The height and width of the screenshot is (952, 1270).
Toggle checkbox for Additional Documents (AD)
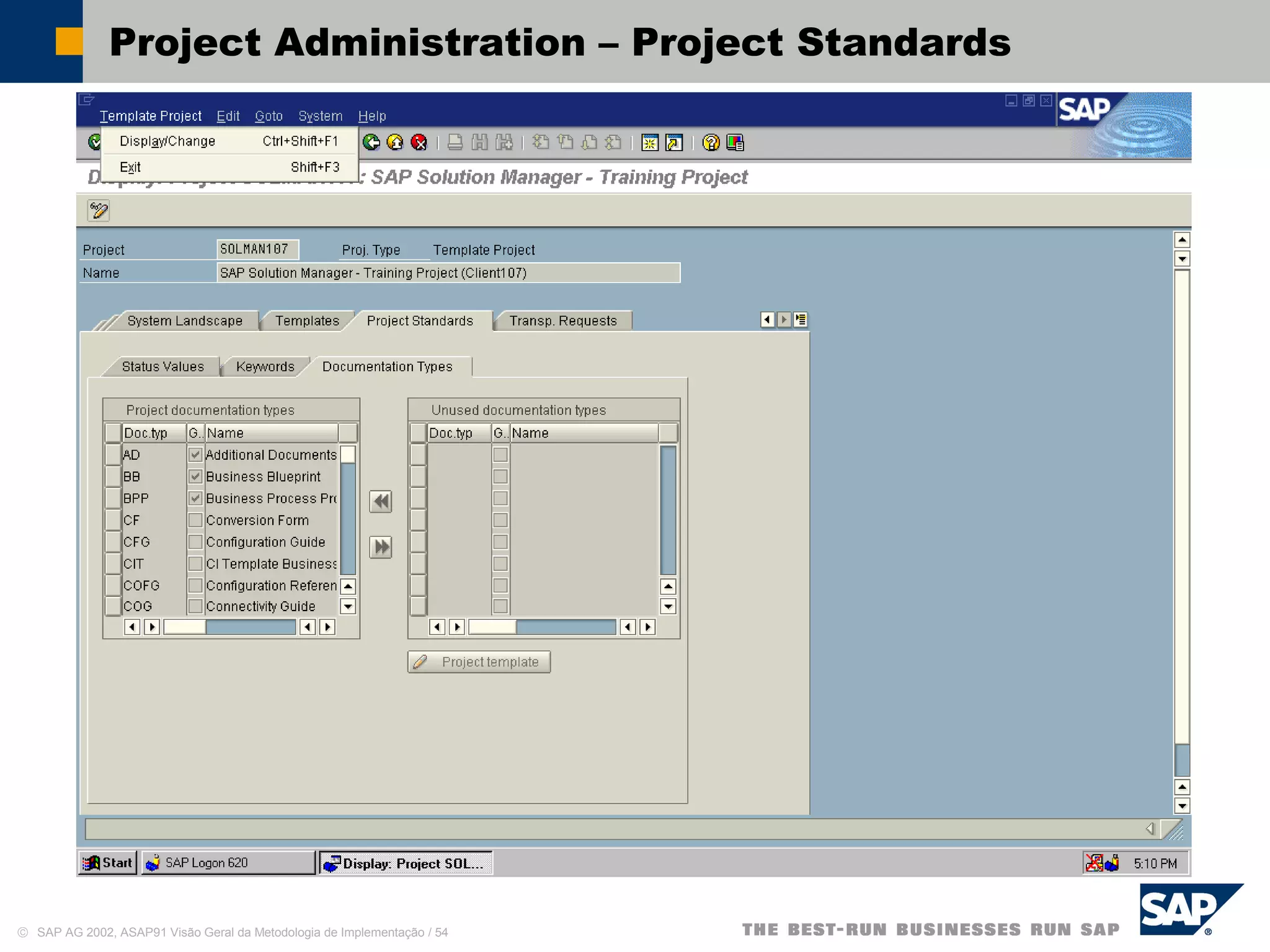click(x=195, y=455)
